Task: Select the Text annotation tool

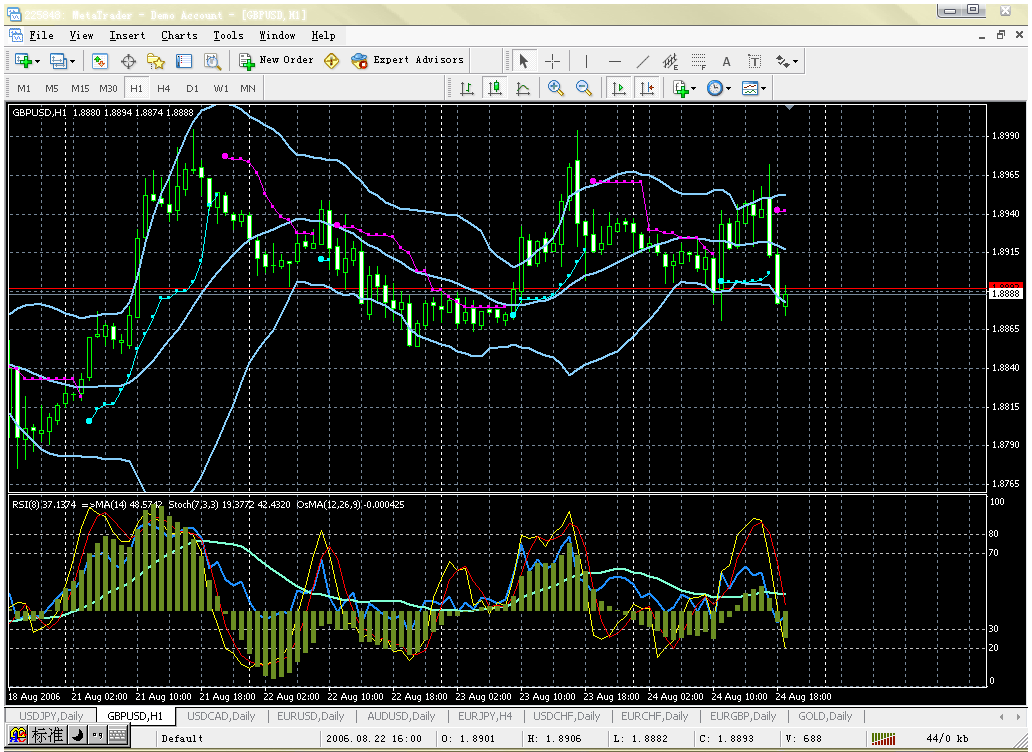Action: point(725,61)
